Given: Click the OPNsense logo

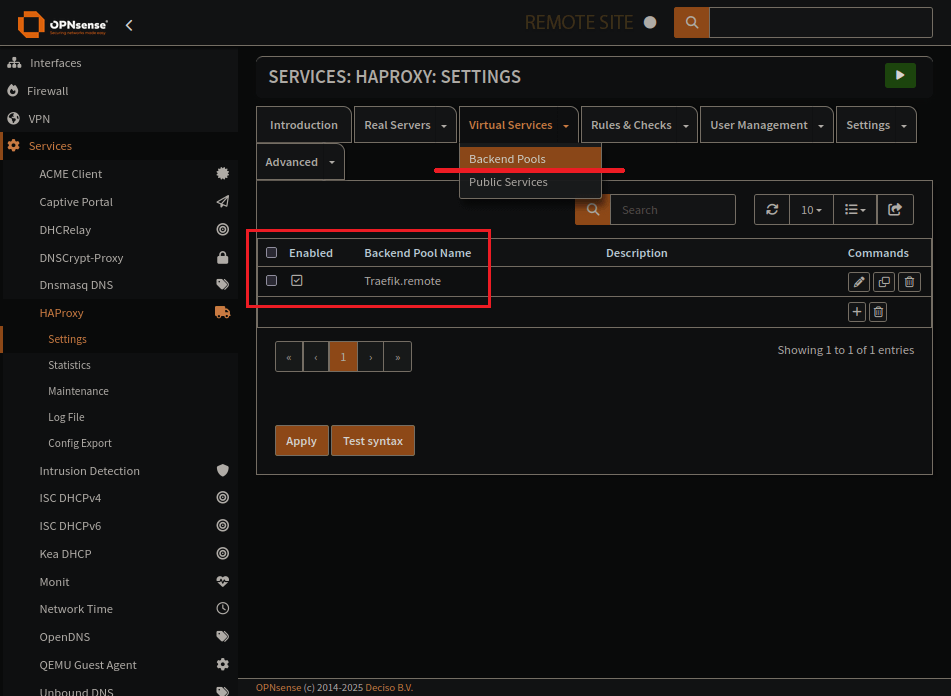Looking at the screenshot, I should [62, 24].
